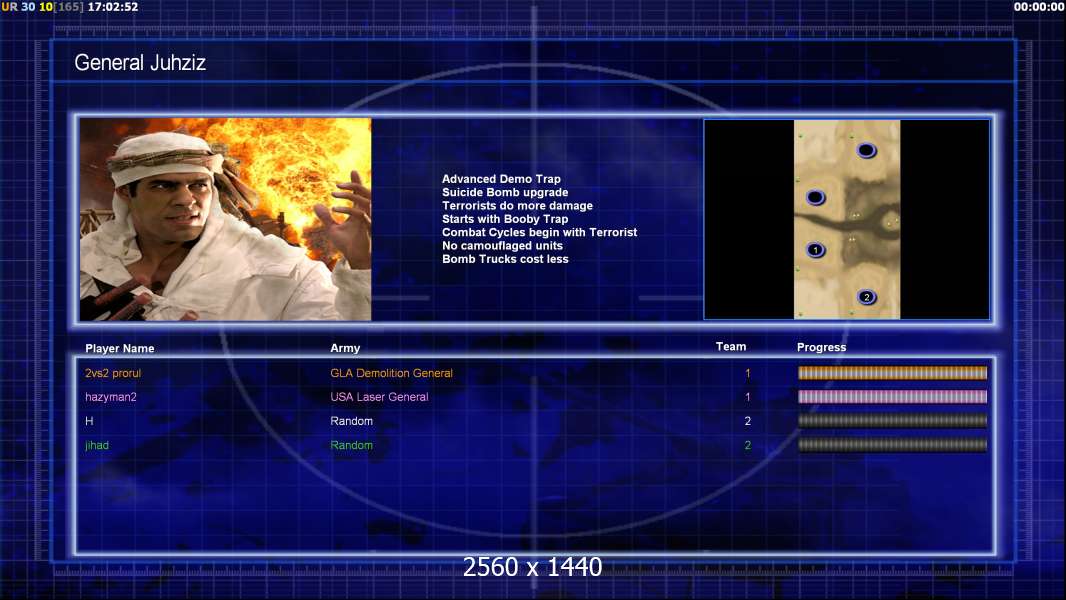Image resolution: width=1066 pixels, height=600 pixels.
Task: Click General Juhziz portrait image
Action: tap(226, 219)
